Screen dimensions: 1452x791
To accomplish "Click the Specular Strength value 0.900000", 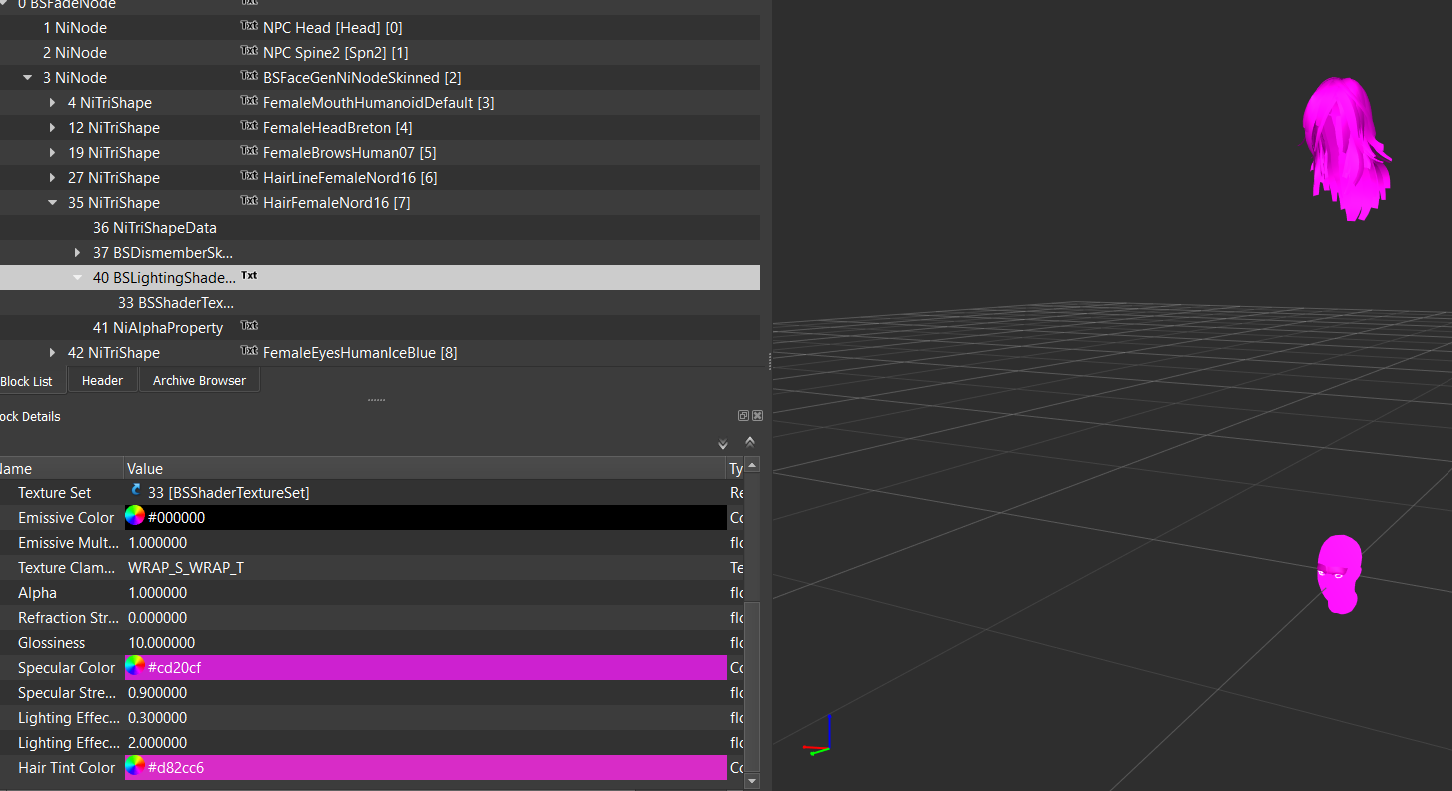I will tap(158, 692).
